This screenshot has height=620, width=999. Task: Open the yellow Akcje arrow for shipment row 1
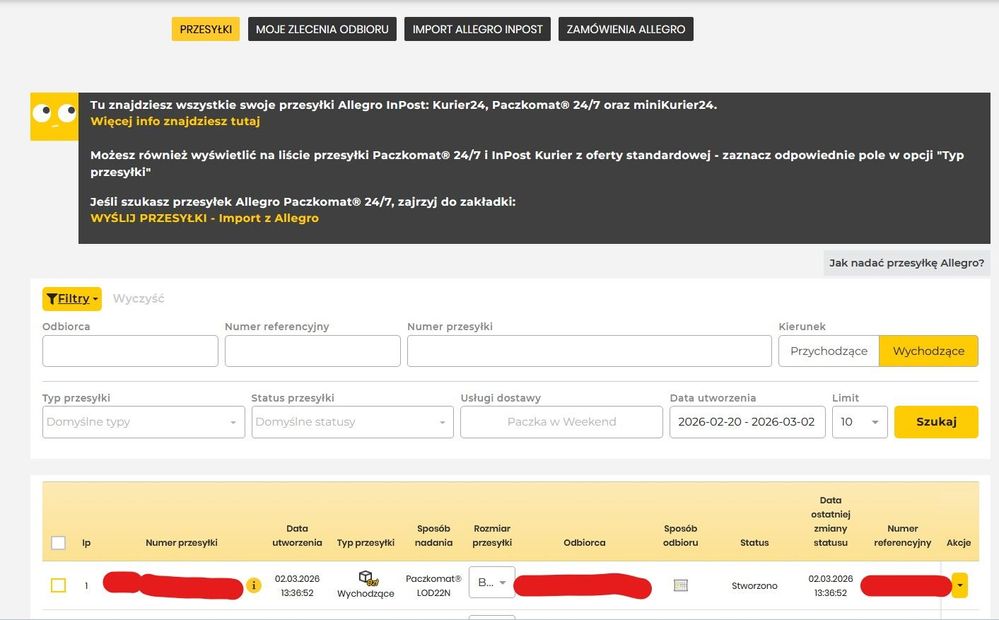click(958, 585)
